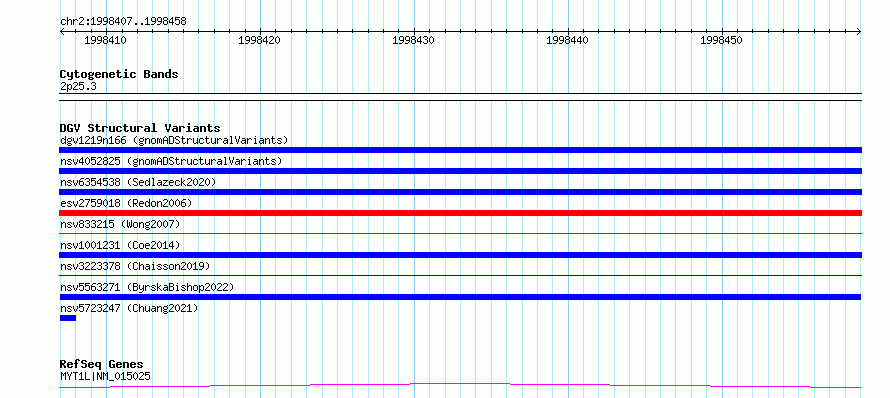
Task: Click the blue bar of nsv1001231
Action: pos(460,255)
